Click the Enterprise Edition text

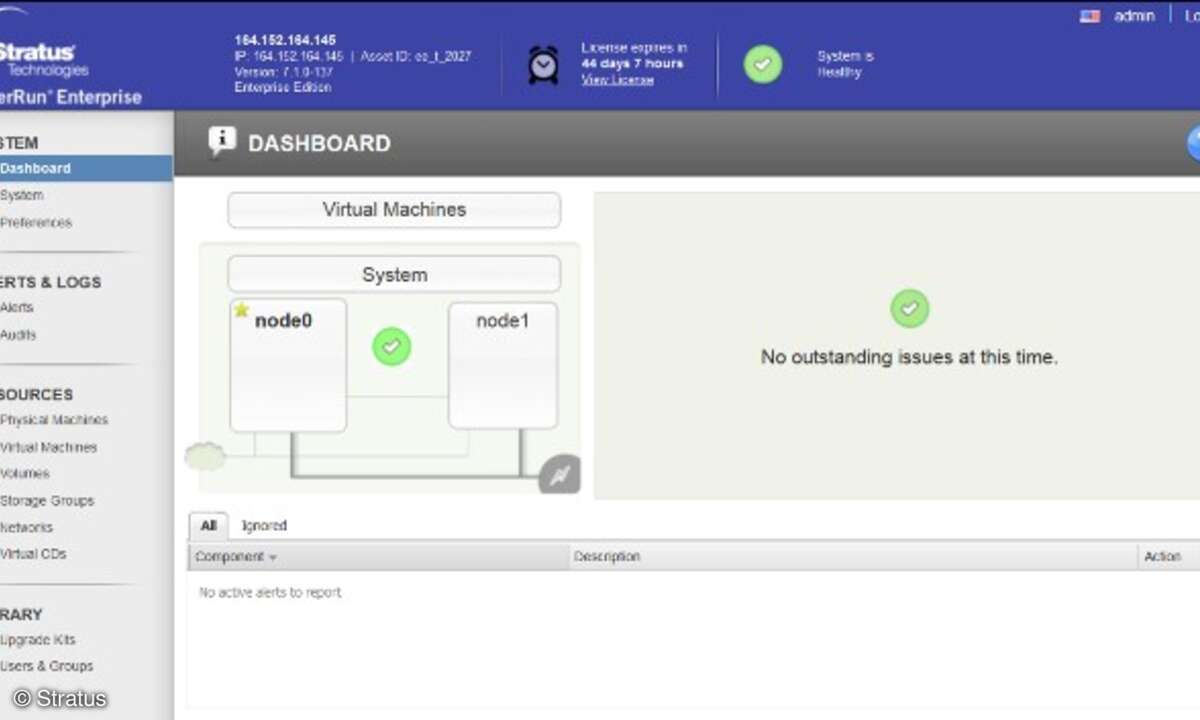coord(283,87)
